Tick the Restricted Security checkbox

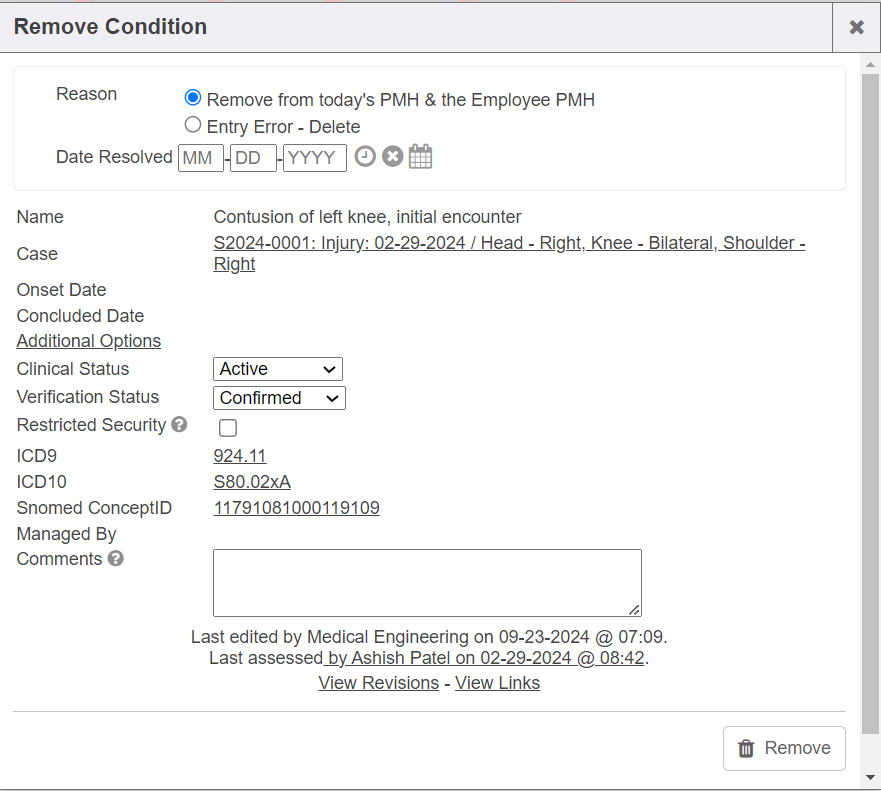click(228, 428)
